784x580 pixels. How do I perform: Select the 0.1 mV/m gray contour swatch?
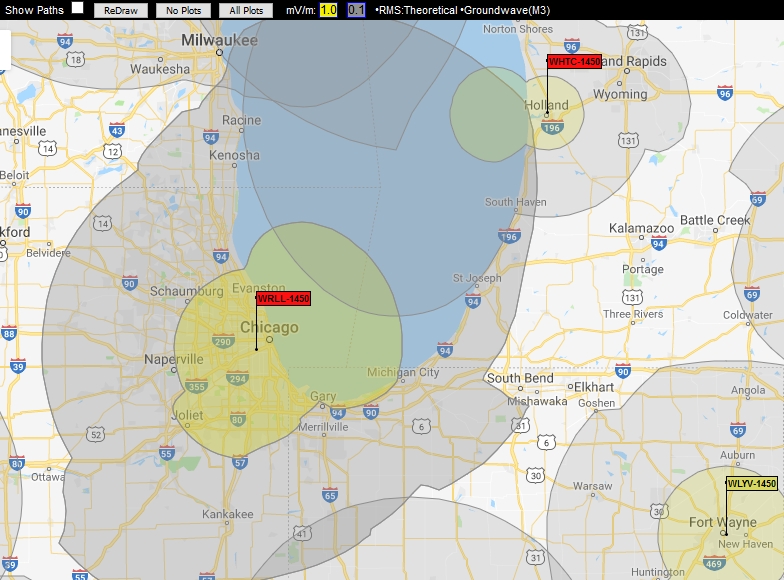[x=356, y=10]
